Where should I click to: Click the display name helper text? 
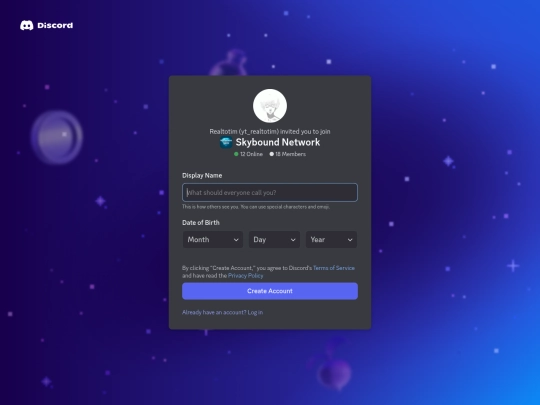(x=256, y=207)
